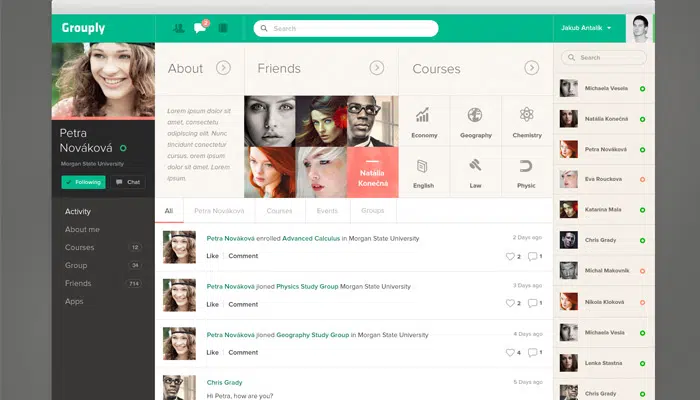Click the notebook icon in top bar
The width and height of the screenshot is (700, 400).
[223, 28]
